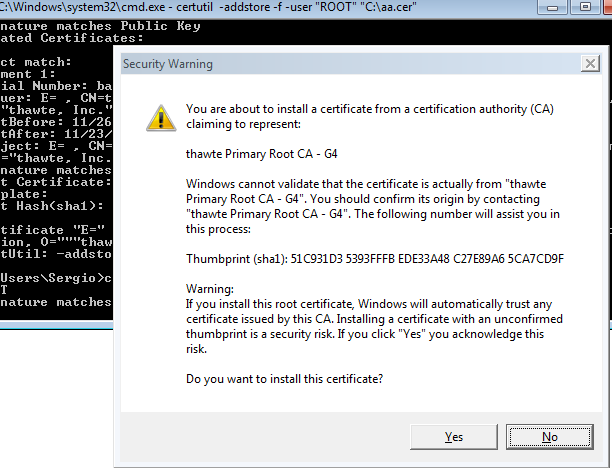The height and width of the screenshot is (468, 612).
Task: Close the Security Warning dialog
Action: coord(590,63)
